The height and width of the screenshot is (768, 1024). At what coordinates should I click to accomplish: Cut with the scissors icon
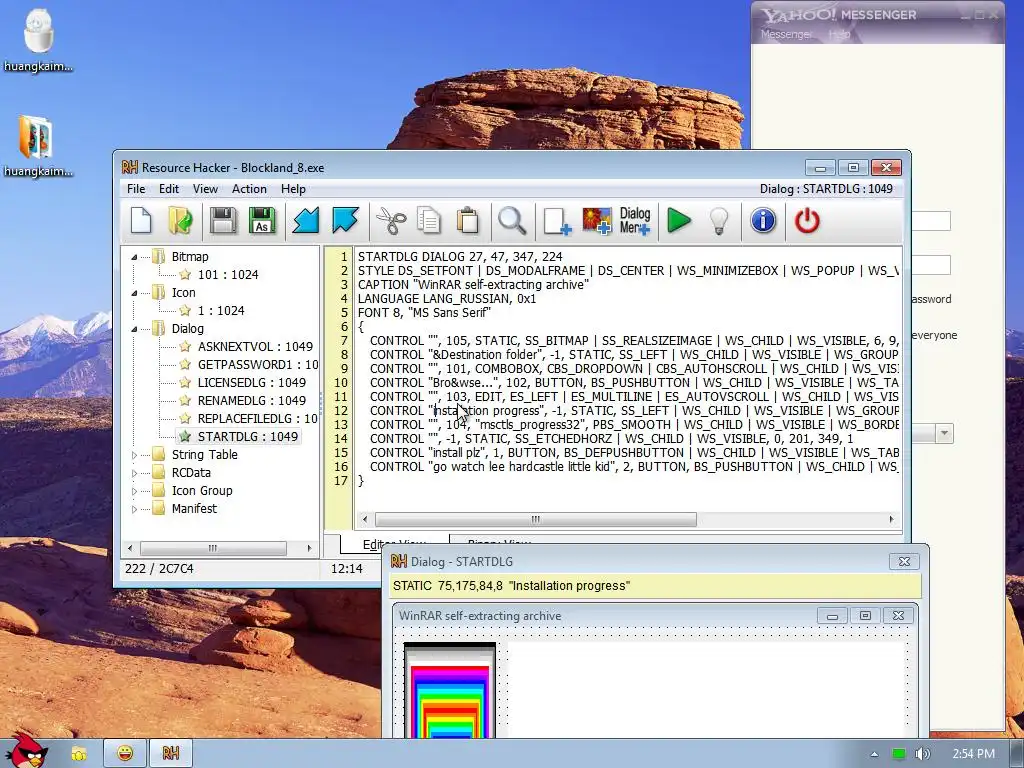391,221
